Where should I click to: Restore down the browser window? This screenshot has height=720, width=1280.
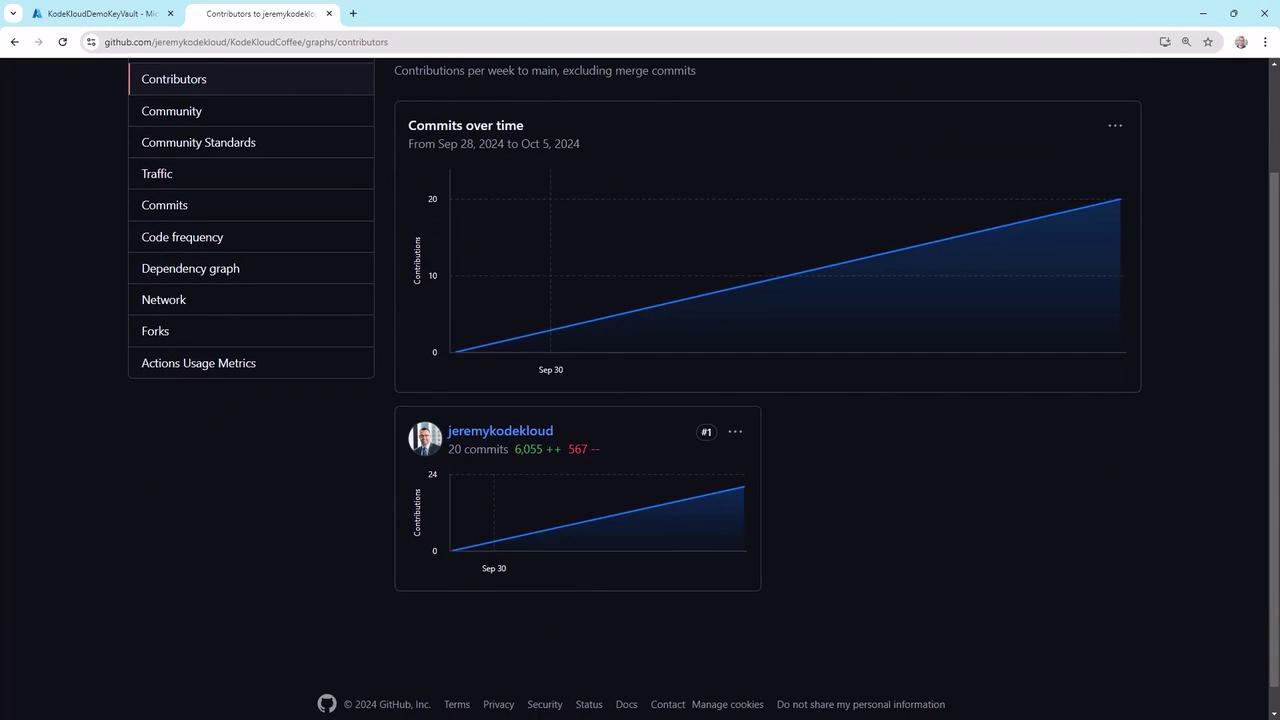[1234, 13]
